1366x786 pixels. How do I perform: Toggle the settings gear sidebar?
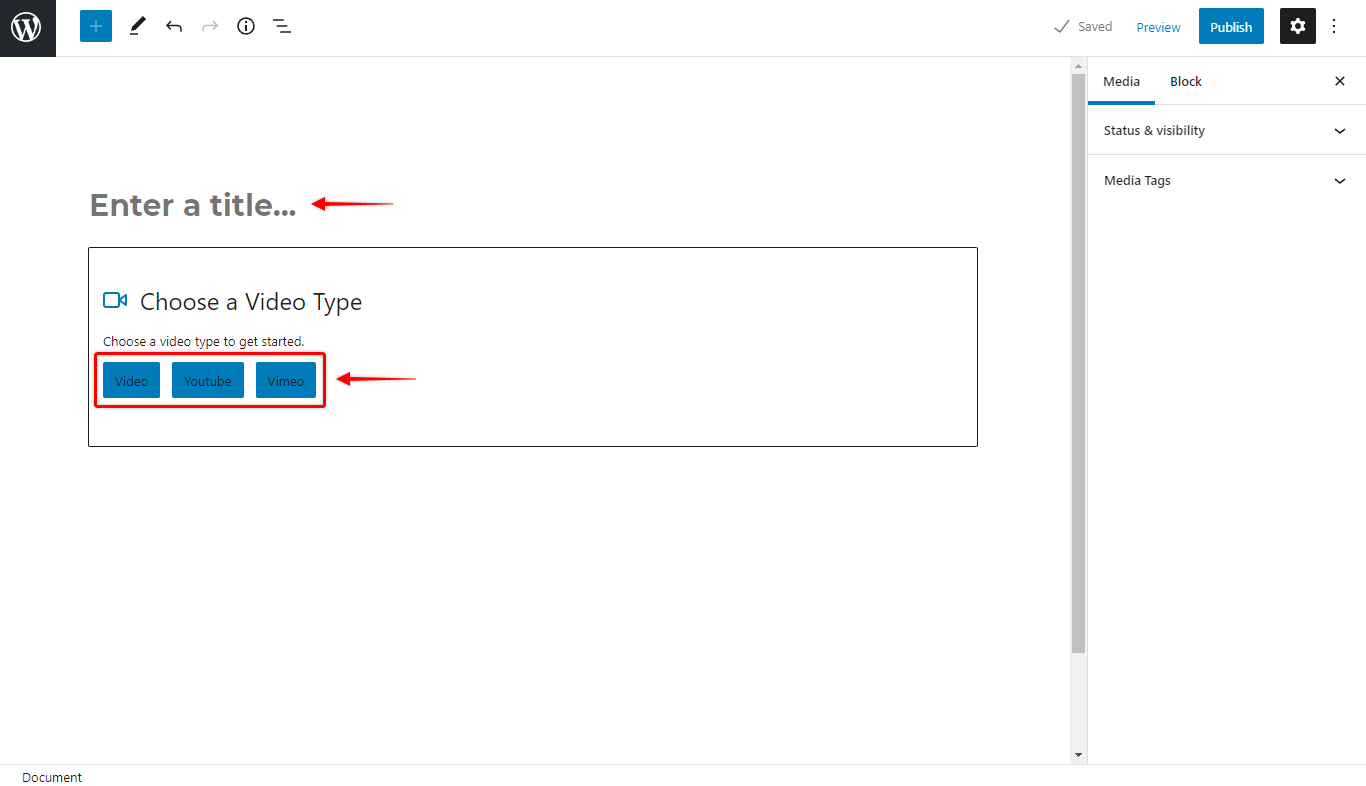point(1298,27)
